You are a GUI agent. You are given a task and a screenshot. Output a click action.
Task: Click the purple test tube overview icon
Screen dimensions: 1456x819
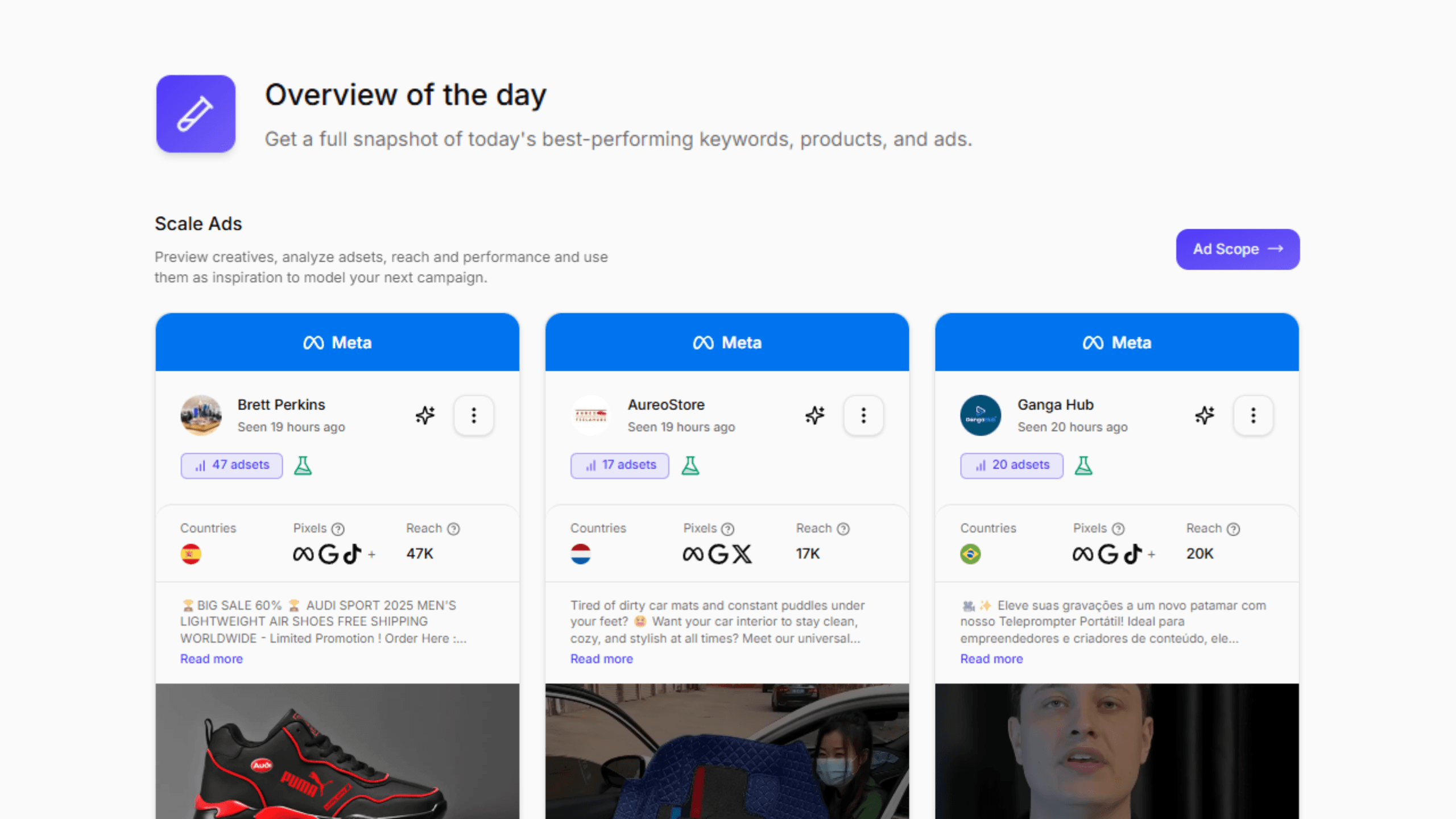tap(196, 114)
